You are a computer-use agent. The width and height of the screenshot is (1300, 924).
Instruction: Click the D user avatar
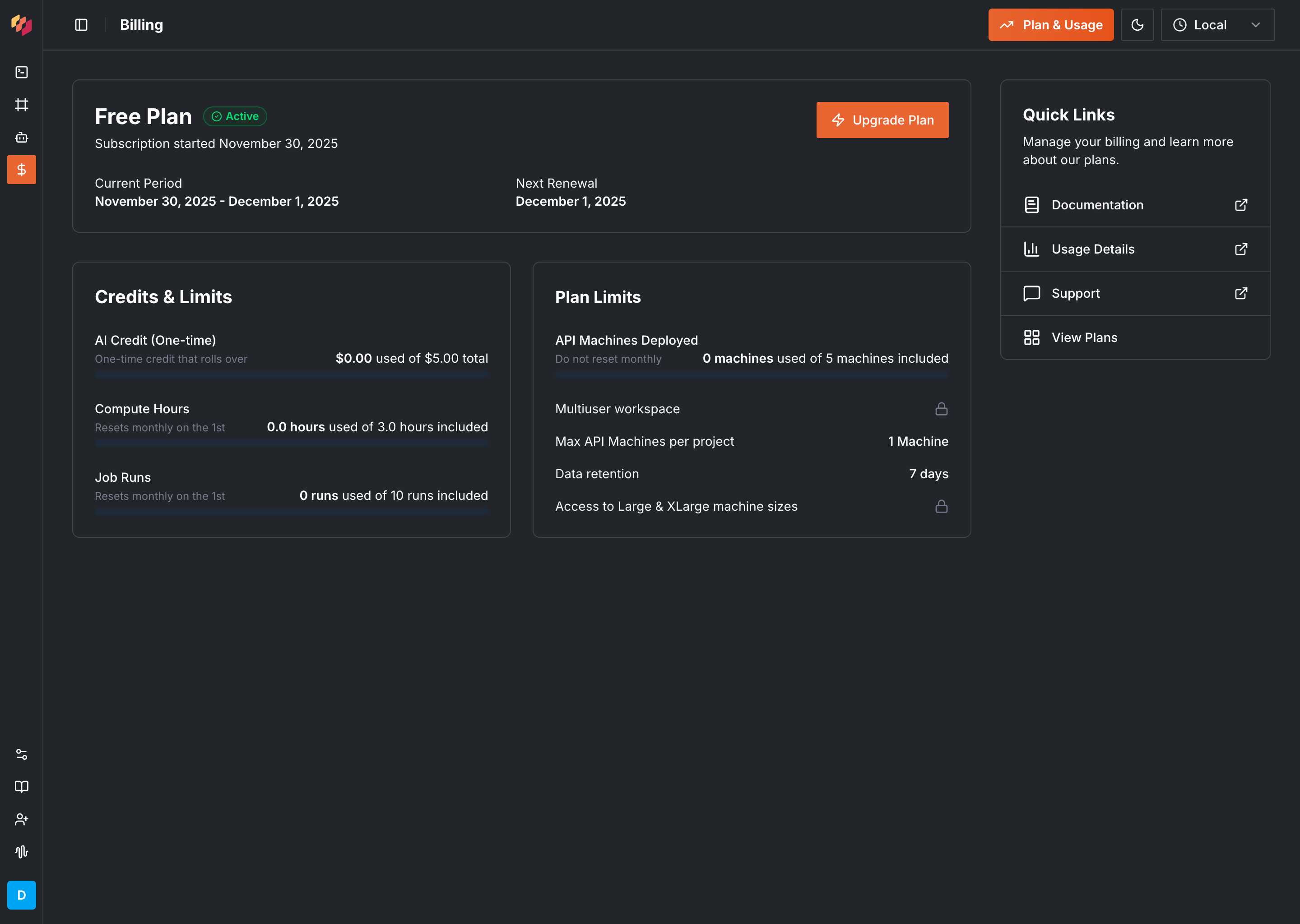(x=22, y=895)
